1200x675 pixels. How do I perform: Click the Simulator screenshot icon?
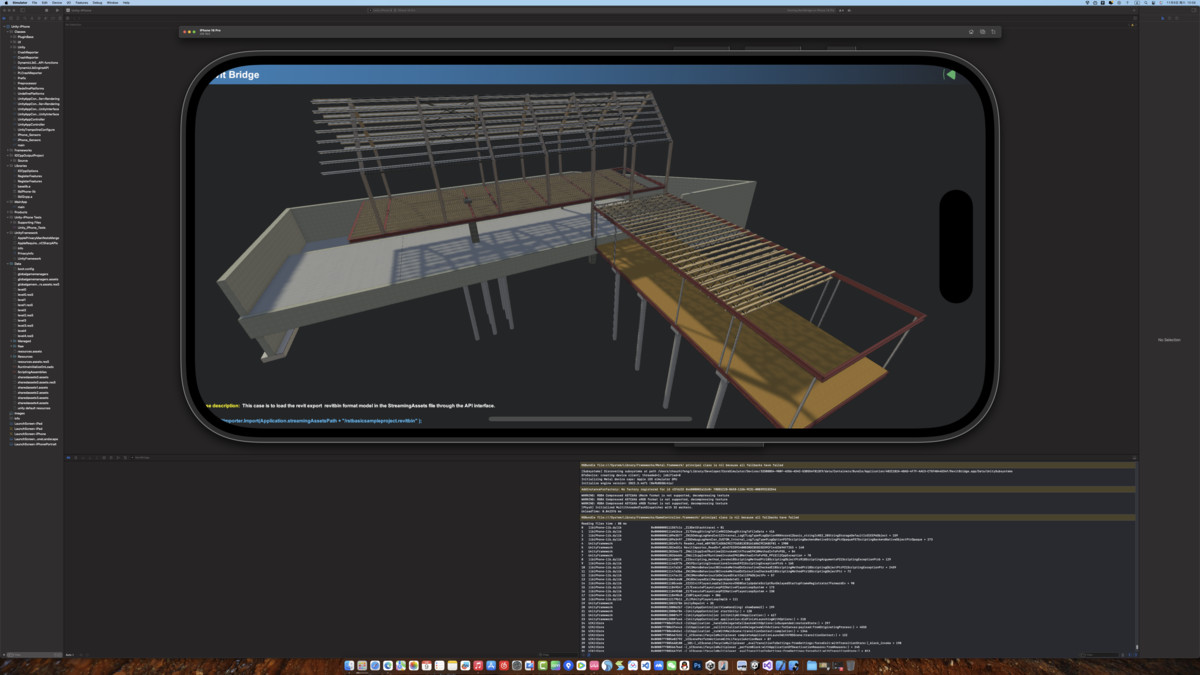click(x=982, y=31)
